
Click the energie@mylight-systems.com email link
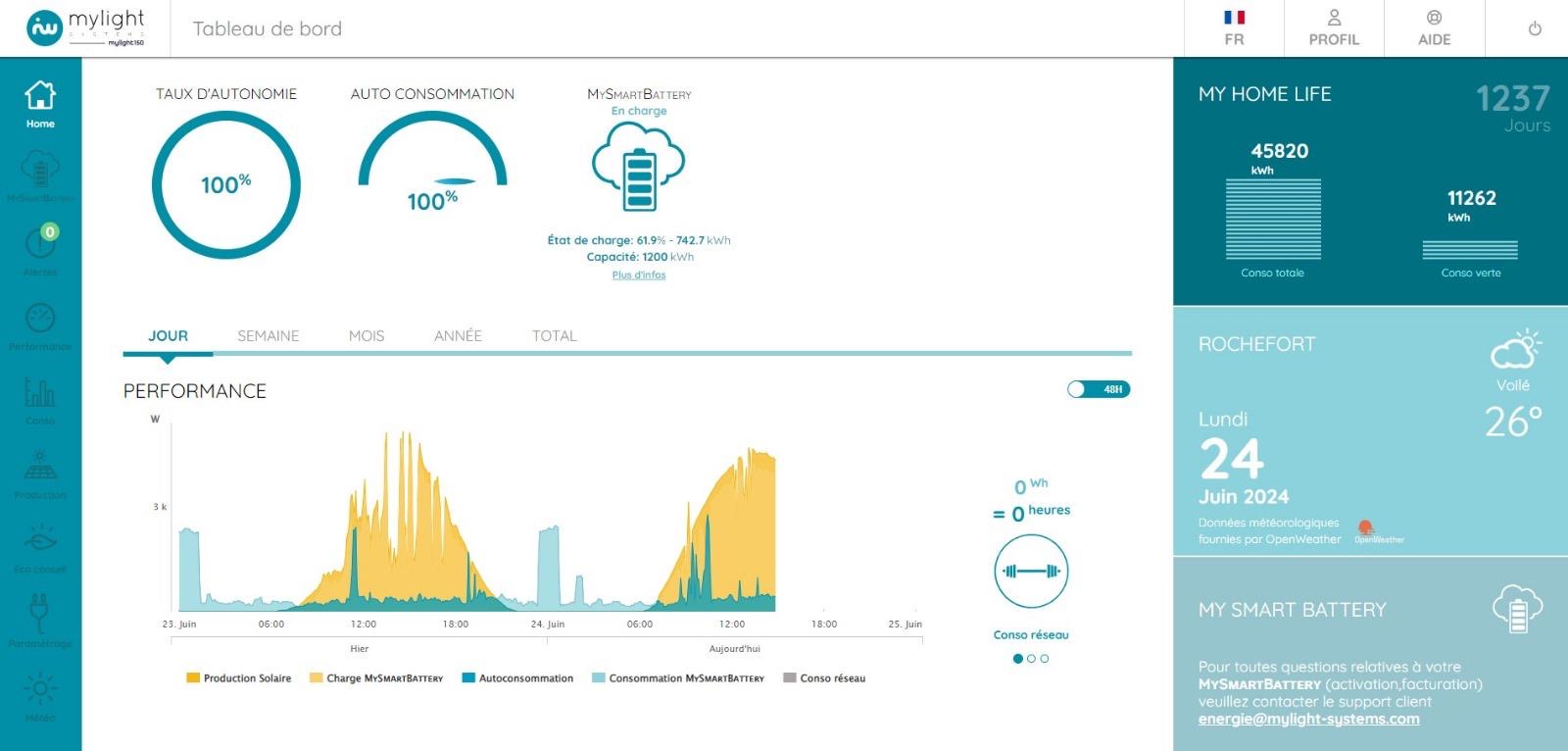coord(1308,719)
